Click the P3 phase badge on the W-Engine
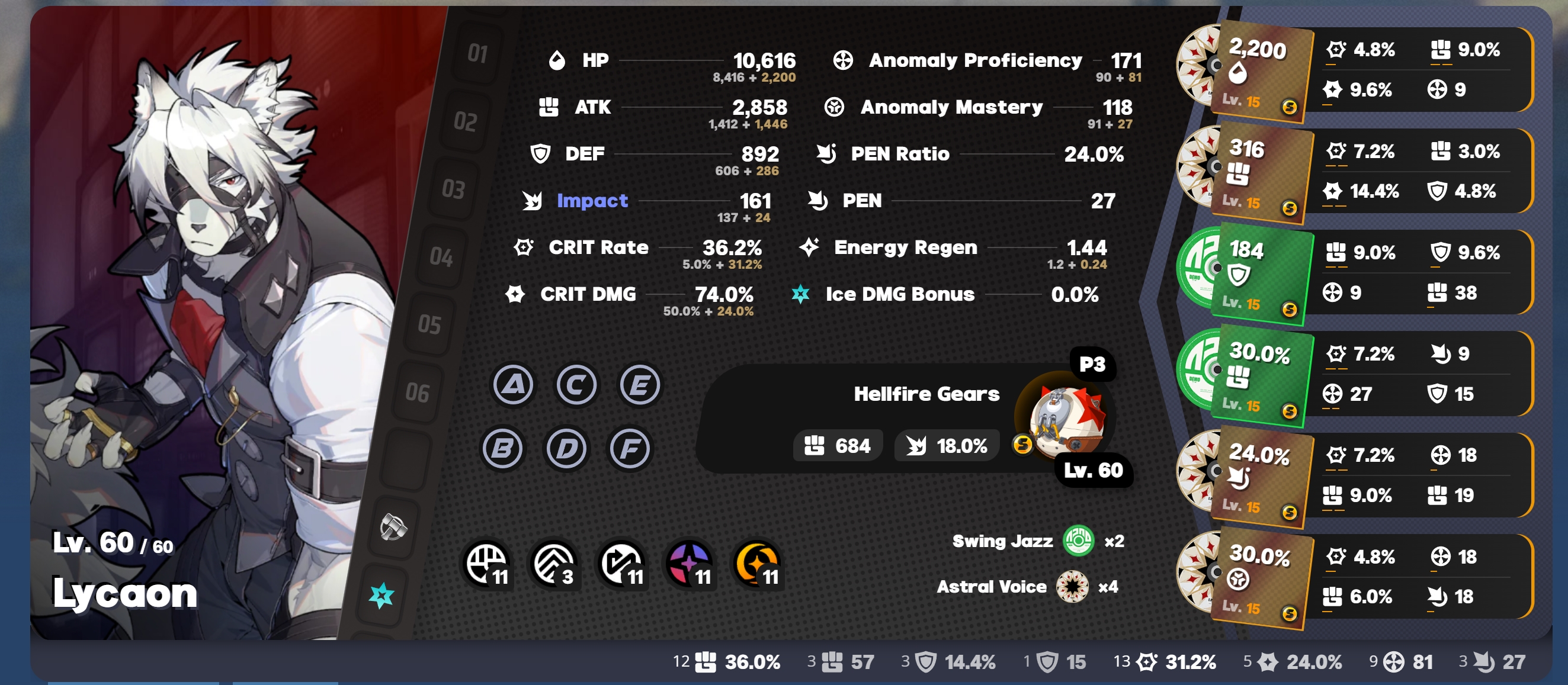 coord(1092,364)
